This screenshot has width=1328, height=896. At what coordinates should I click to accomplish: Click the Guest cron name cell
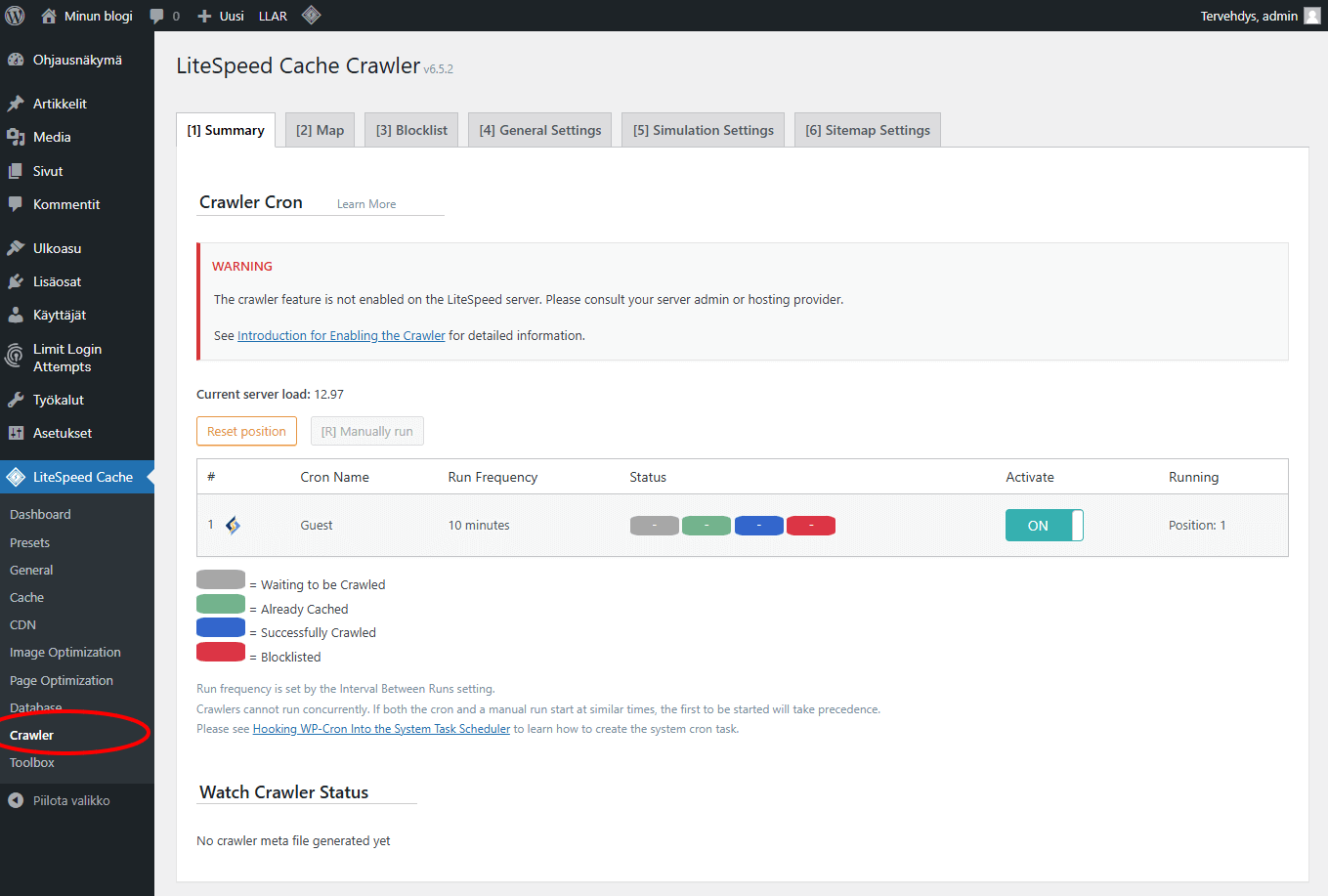click(317, 526)
